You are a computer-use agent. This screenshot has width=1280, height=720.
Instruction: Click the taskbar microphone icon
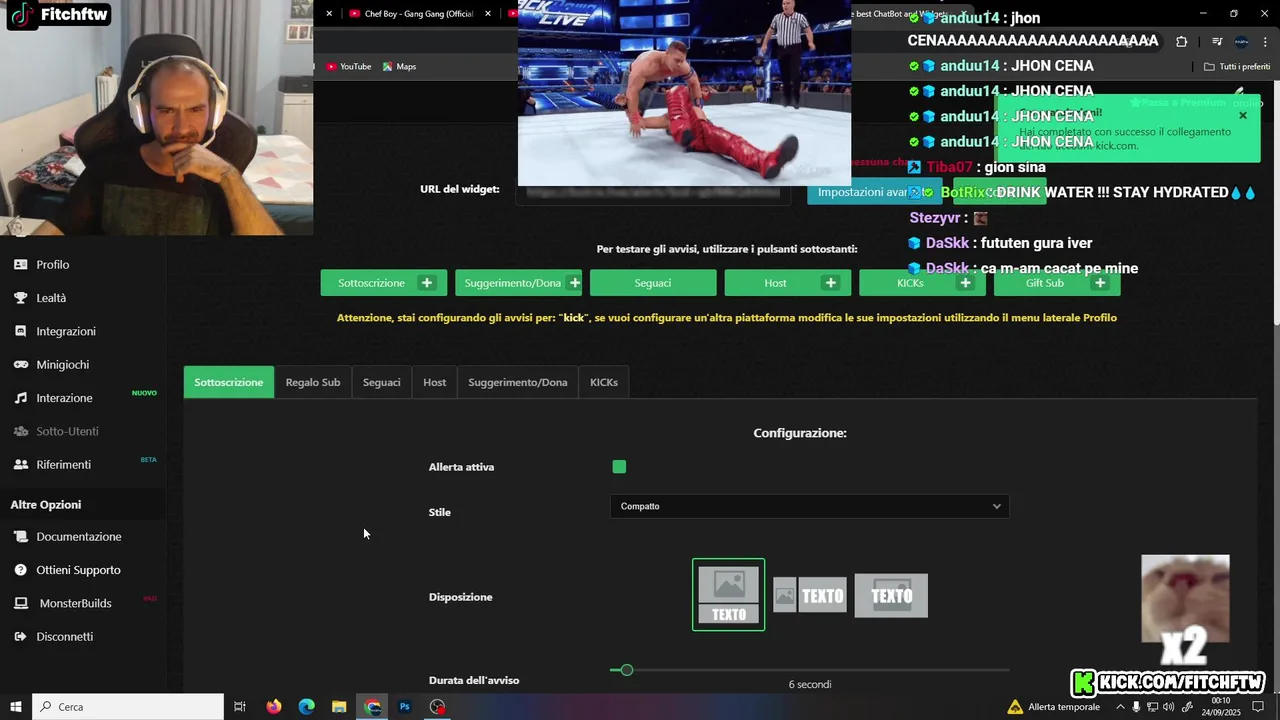(x=1136, y=707)
